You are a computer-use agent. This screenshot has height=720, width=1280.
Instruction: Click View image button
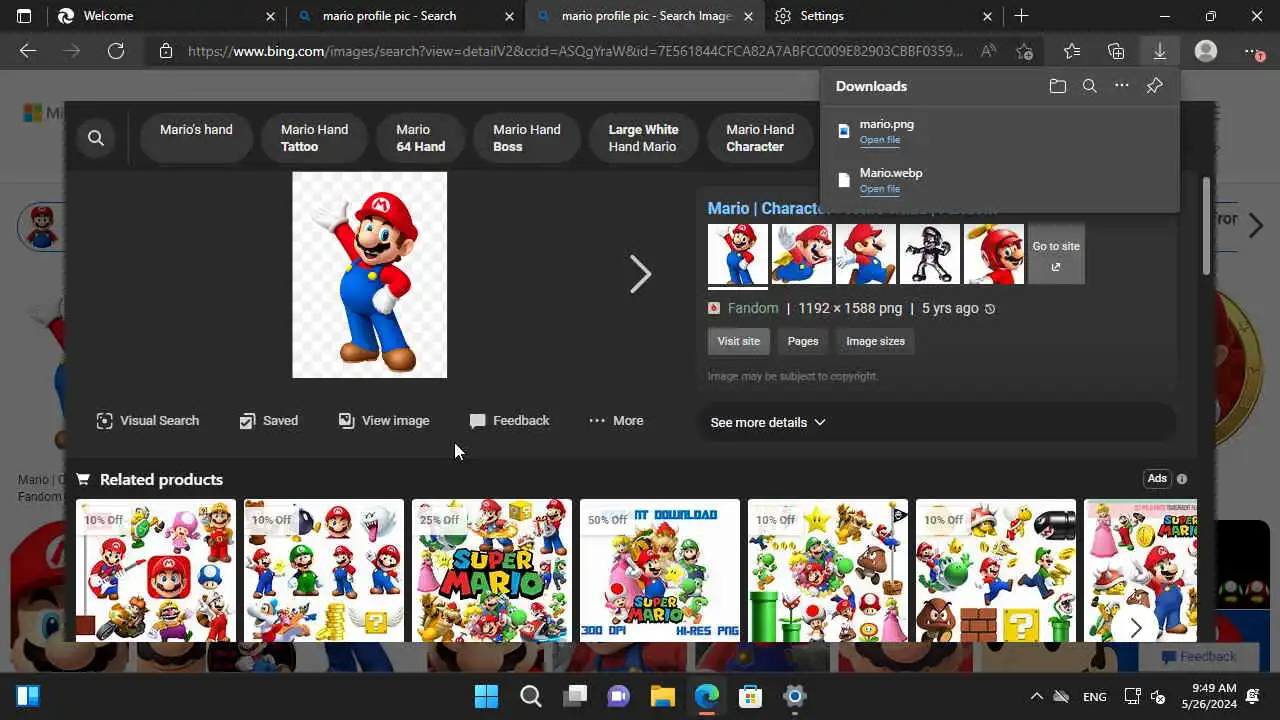coord(384,421)
